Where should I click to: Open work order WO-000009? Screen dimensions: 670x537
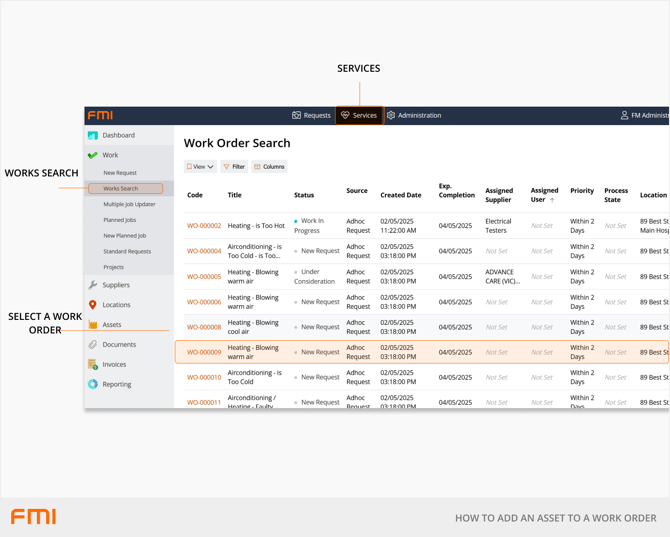[x=204, y=352]
